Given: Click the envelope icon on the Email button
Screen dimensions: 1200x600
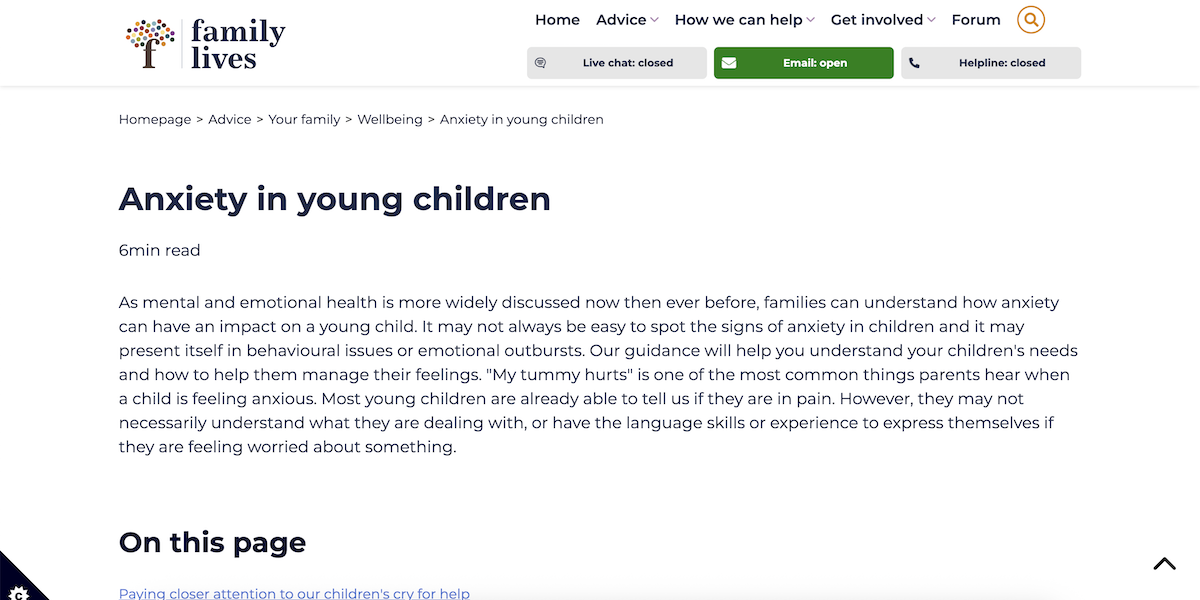Looking at the screenshot, I should (729, 62).
